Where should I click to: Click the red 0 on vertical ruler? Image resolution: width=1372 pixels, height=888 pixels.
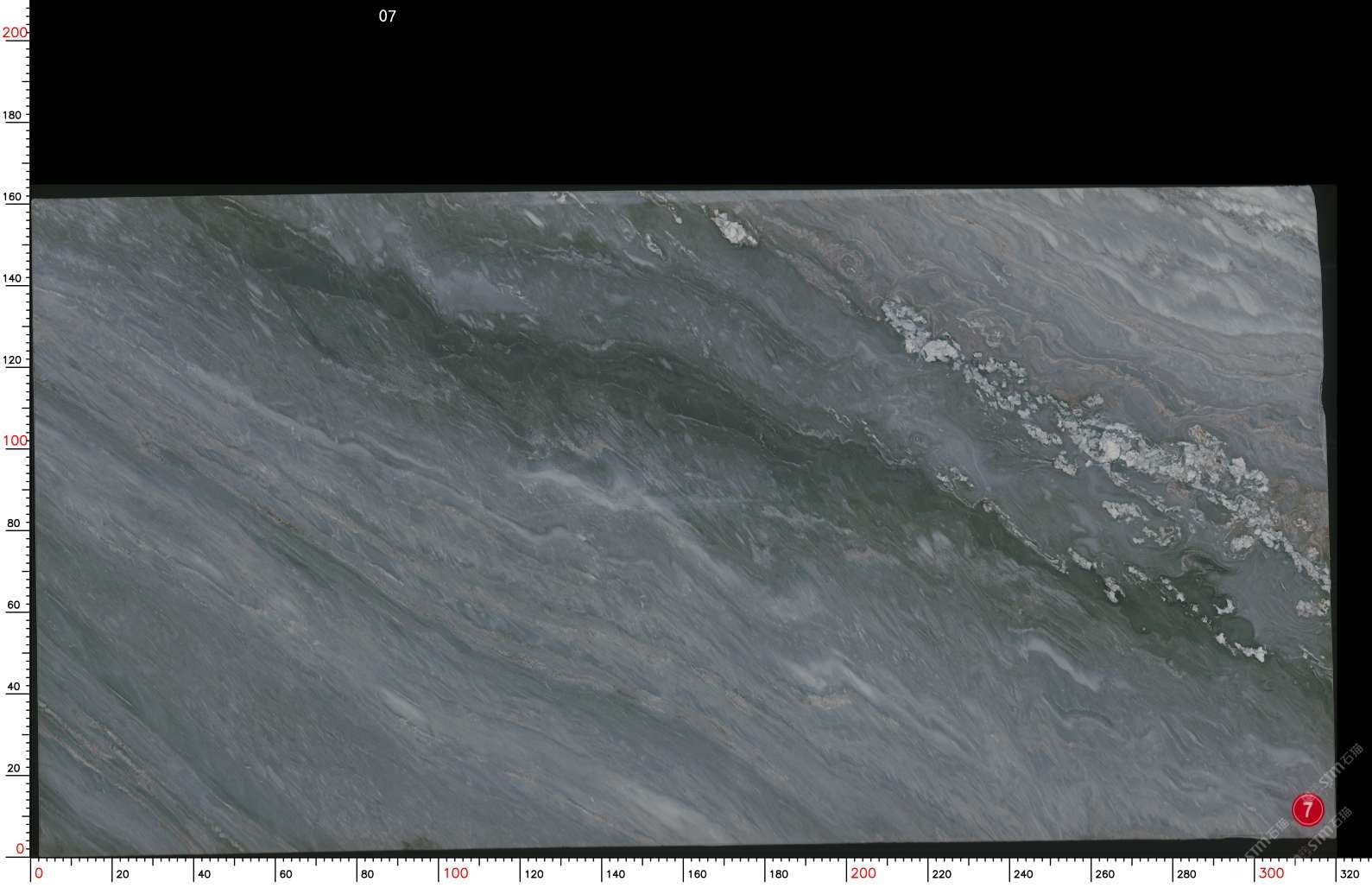click(19, 849)
